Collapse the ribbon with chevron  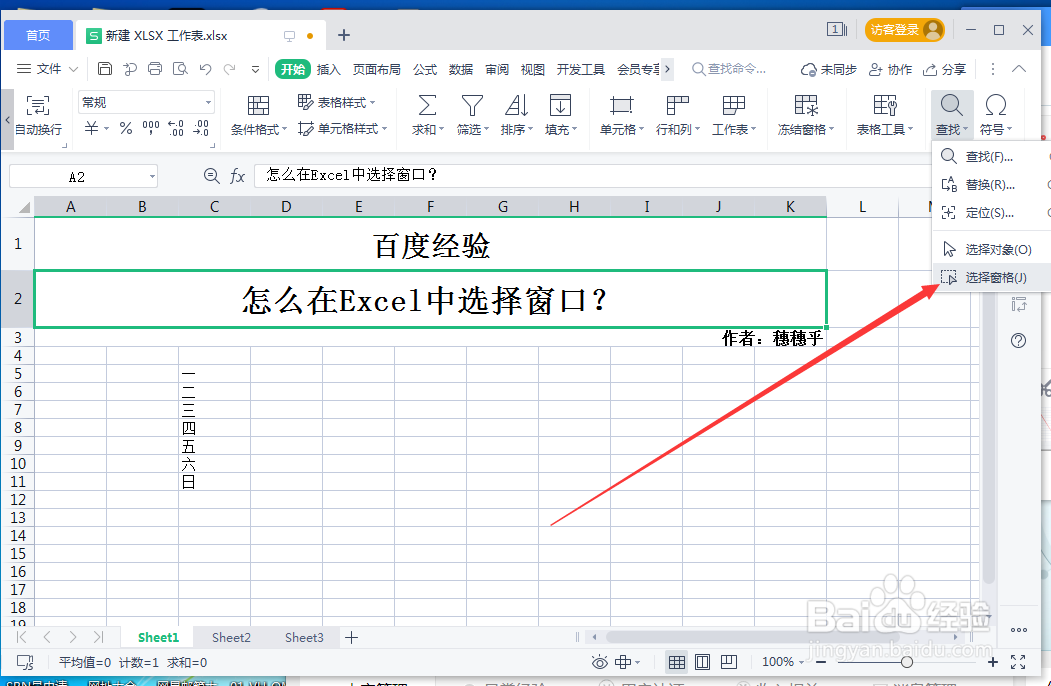(1019, 69)
